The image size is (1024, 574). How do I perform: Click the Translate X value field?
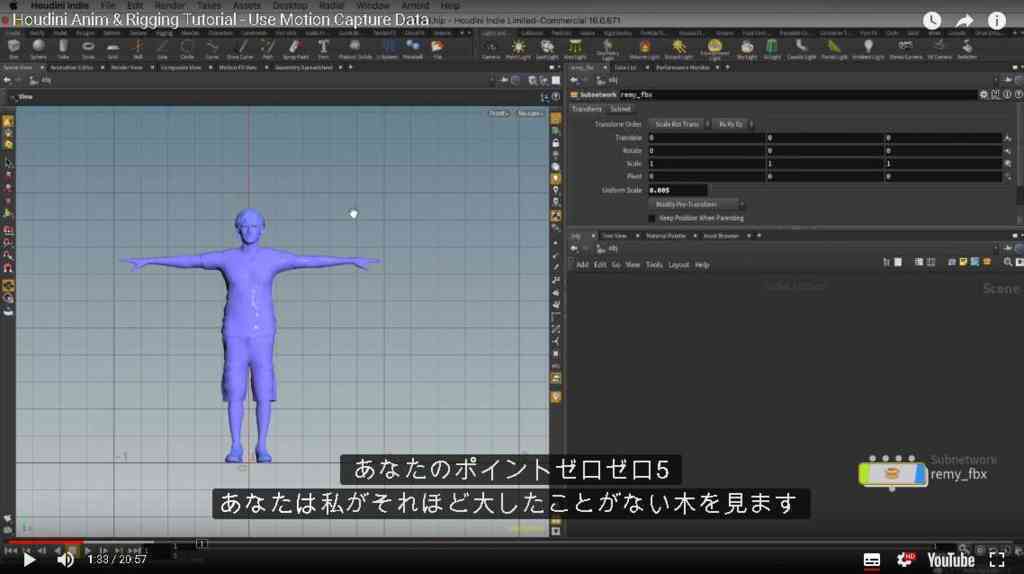705,138
